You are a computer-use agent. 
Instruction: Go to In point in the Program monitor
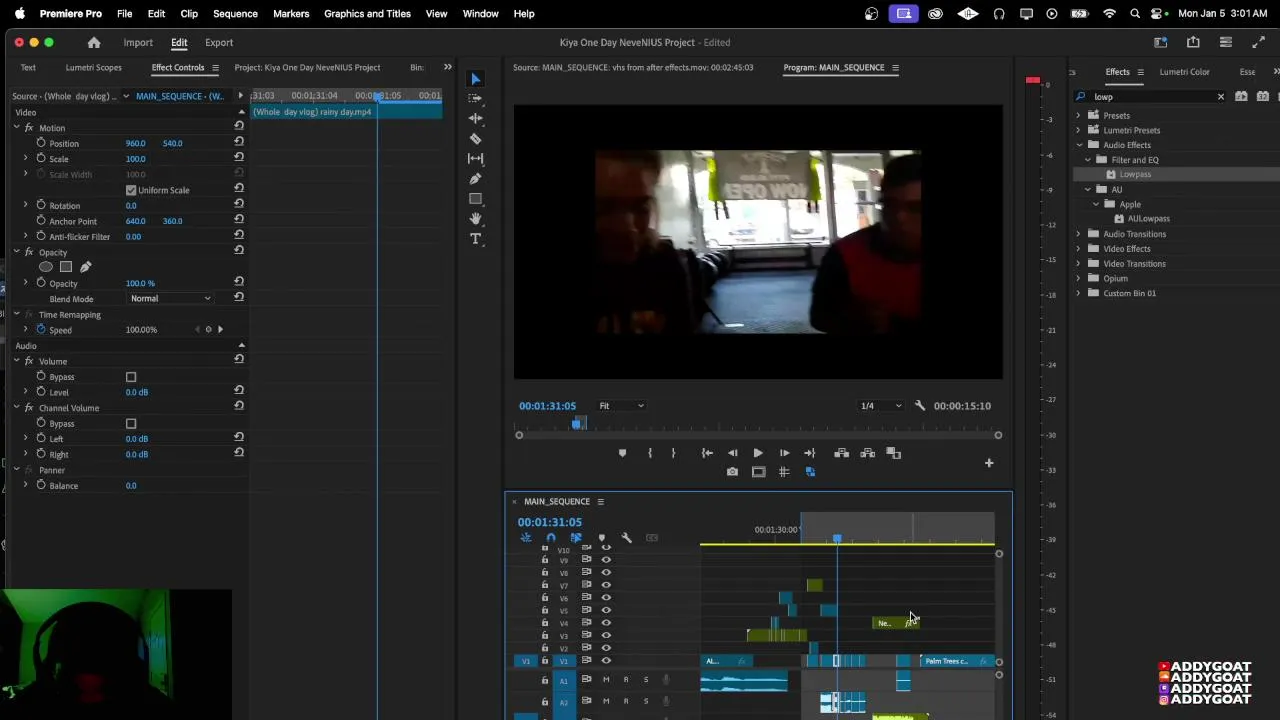click(x=707, y=453)
